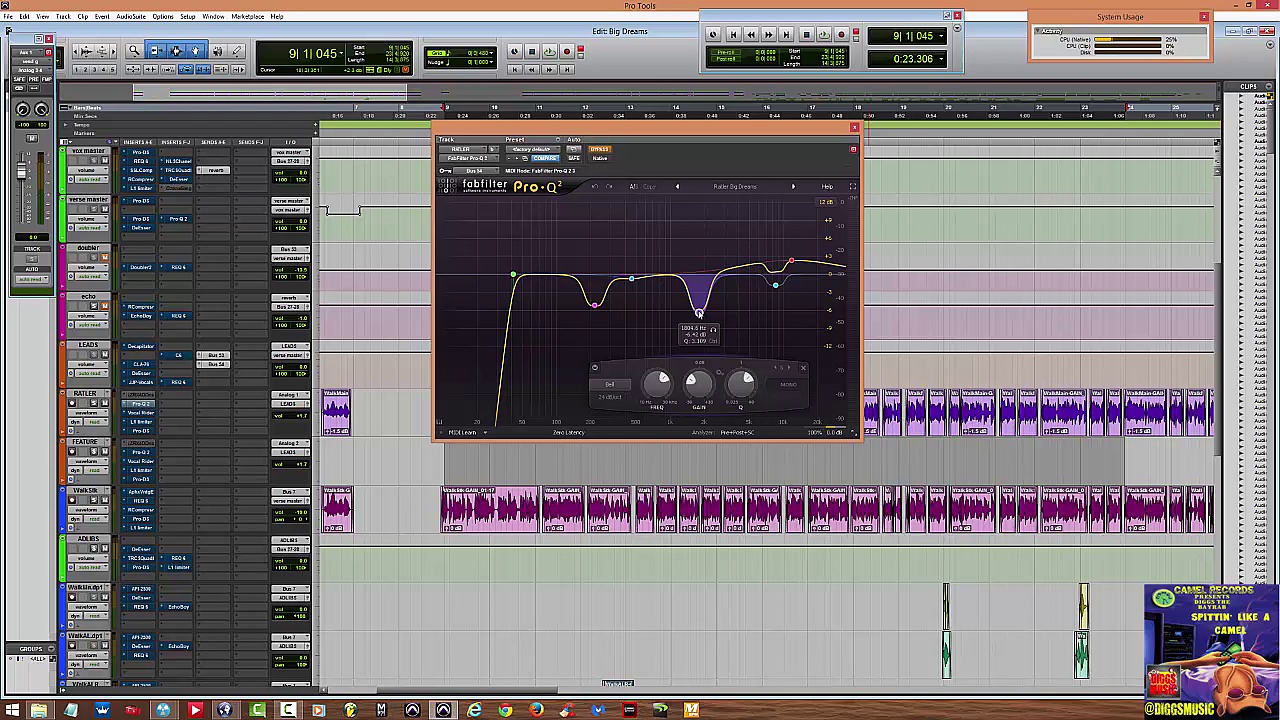Toggle the selected band power button
1280x720 pixels.
pyautogui.click(x=595, y=368)
